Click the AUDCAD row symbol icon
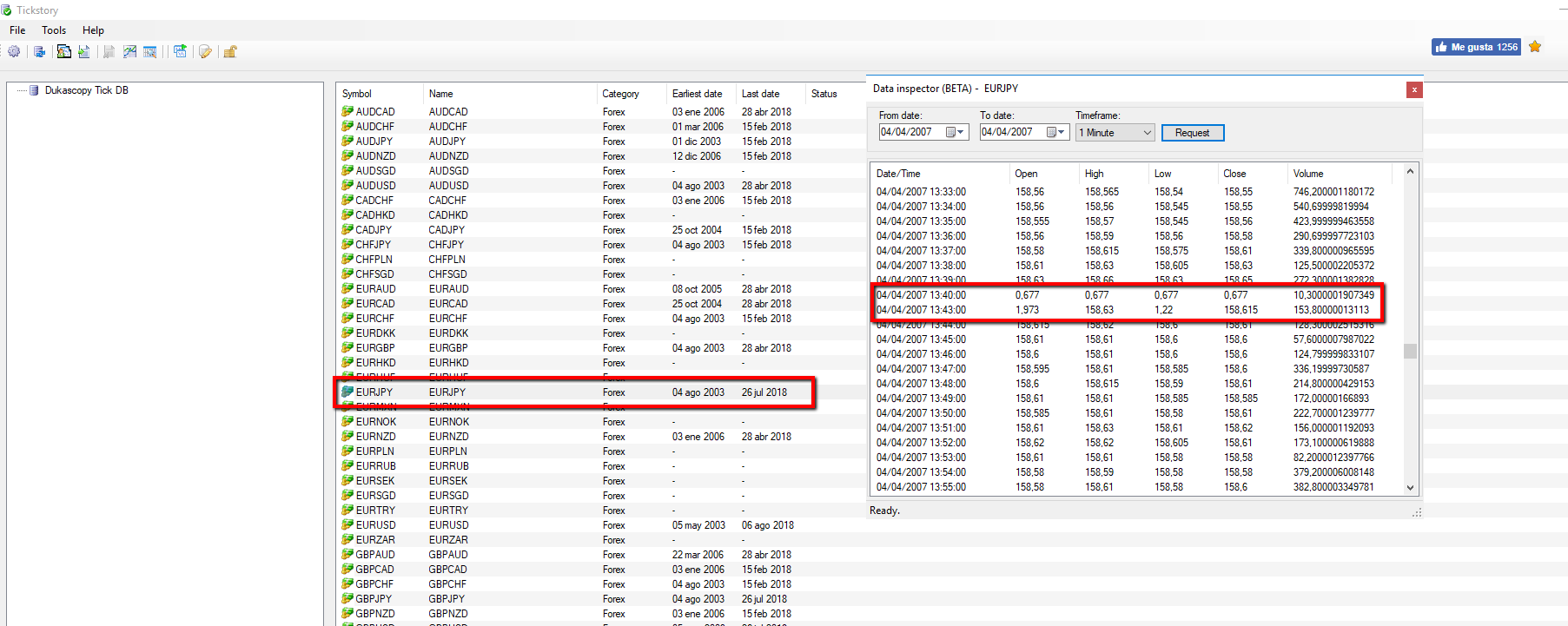The width and height of the screenshot is (1568, 626). 347,111
